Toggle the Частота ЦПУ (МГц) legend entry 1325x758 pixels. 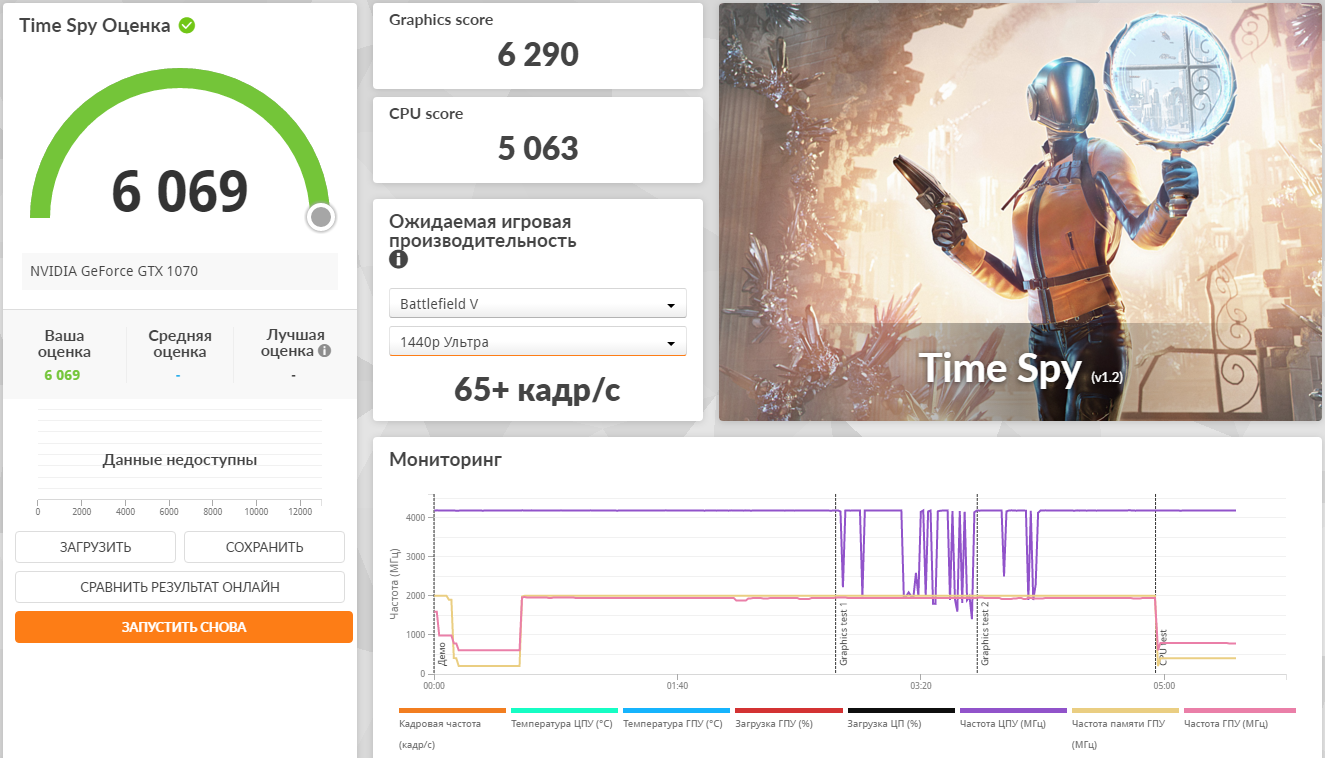1012,718
